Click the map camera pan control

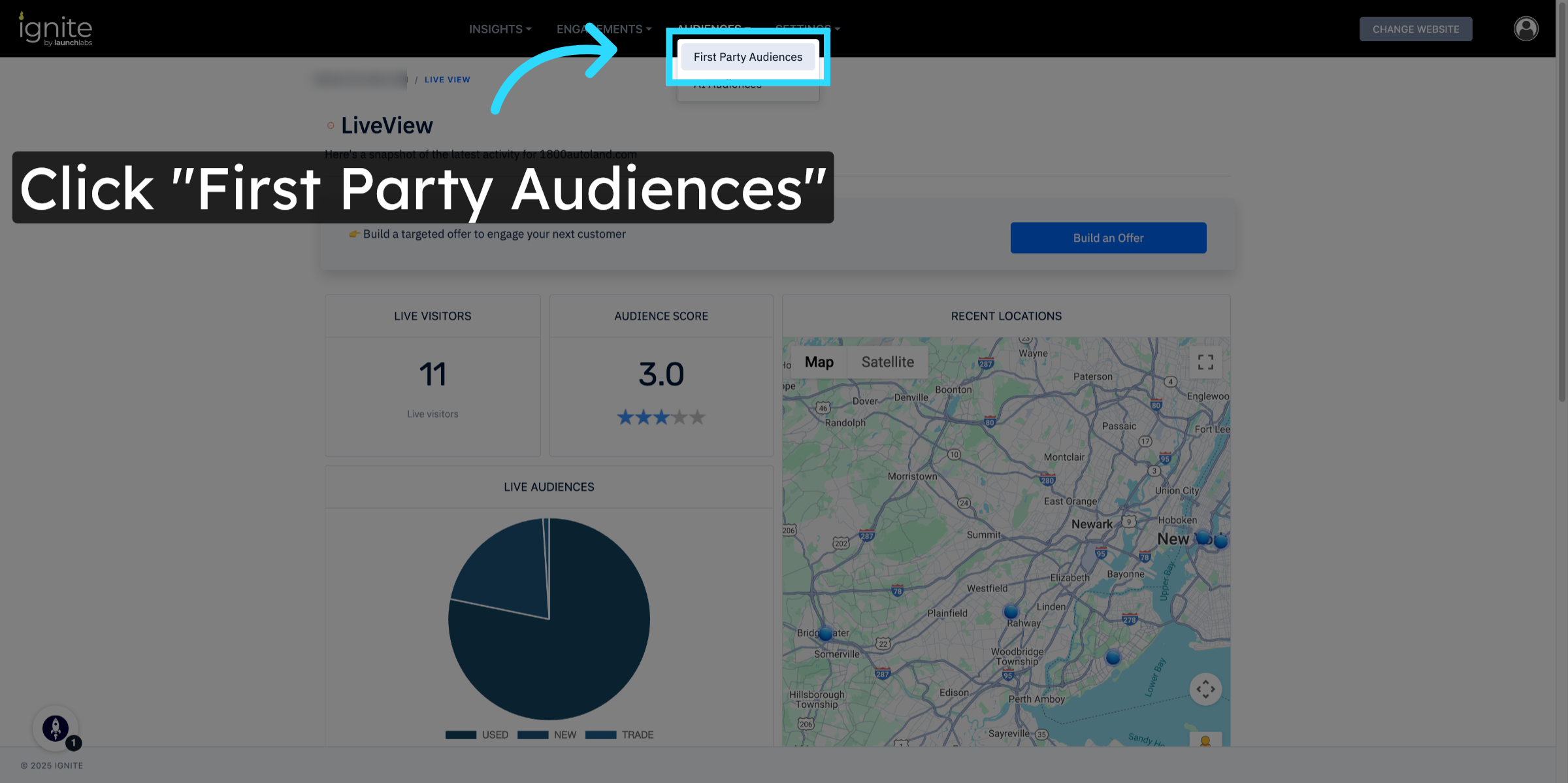click(1205, 689)
